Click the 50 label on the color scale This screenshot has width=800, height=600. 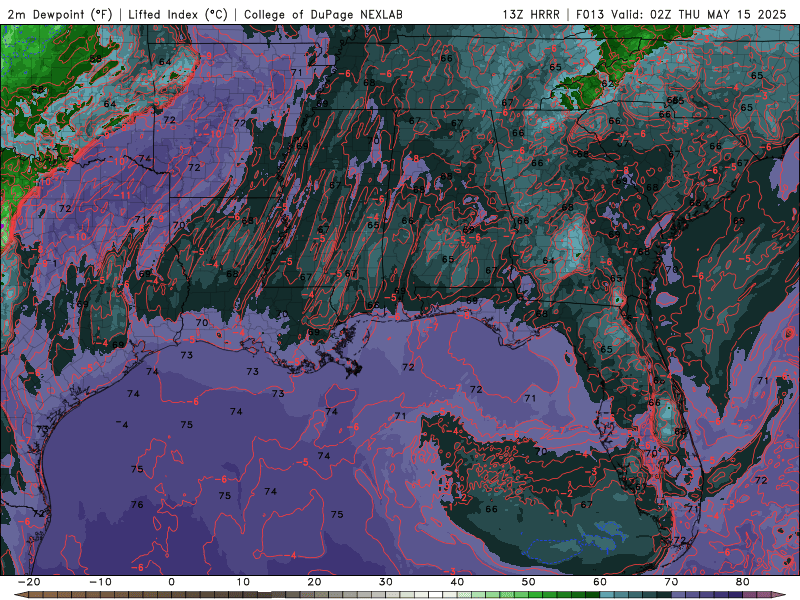[529, 582]
